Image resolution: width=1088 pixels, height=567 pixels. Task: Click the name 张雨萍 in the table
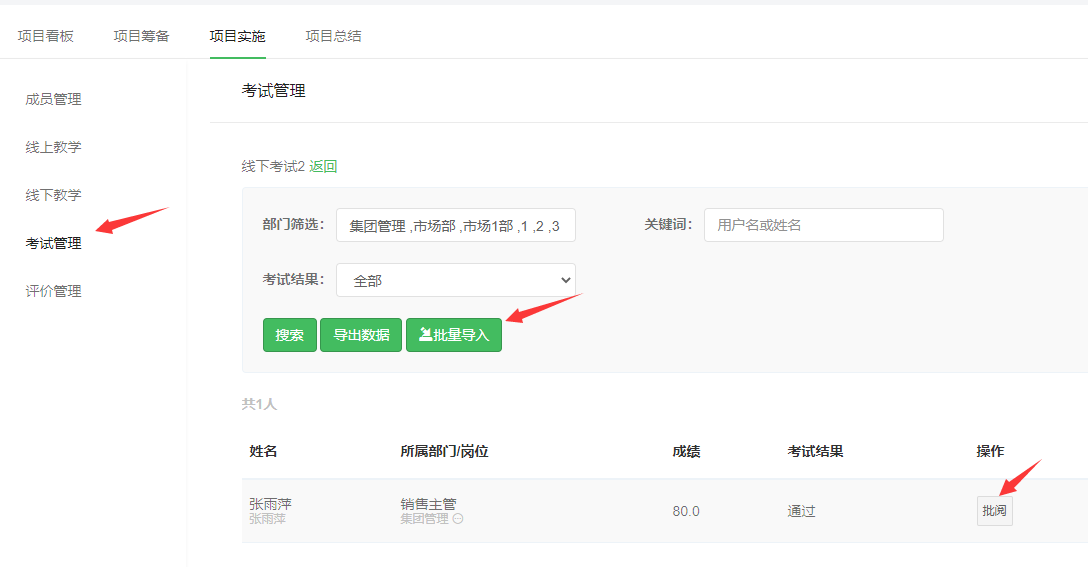(271, 504)
